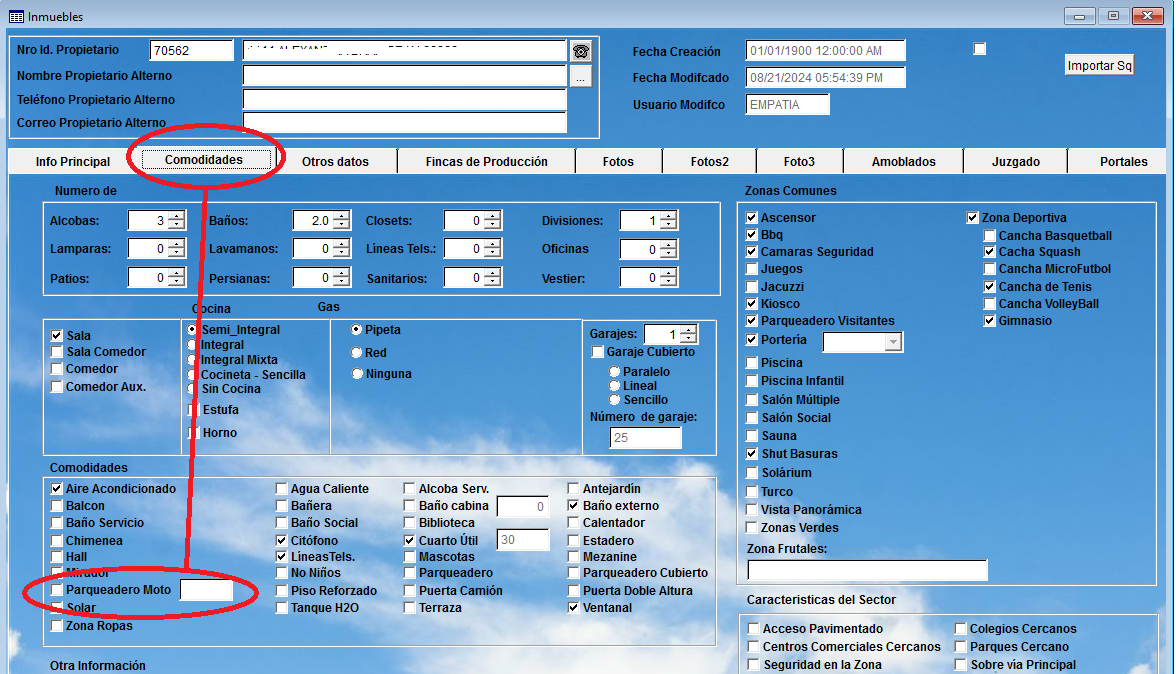This screenshot has height=674, width=1176.
Task: Increase the Alcobas spinner value
Action: [176, 217]
